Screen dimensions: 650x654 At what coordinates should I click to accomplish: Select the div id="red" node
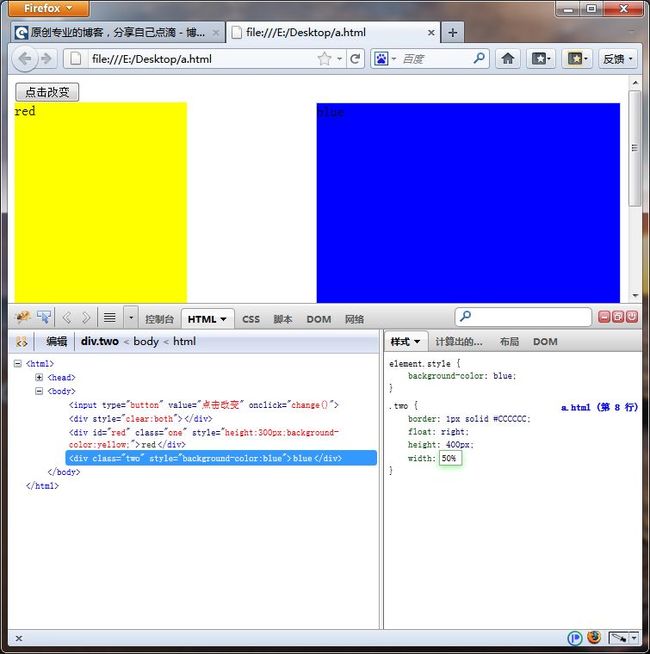(204, 438)
